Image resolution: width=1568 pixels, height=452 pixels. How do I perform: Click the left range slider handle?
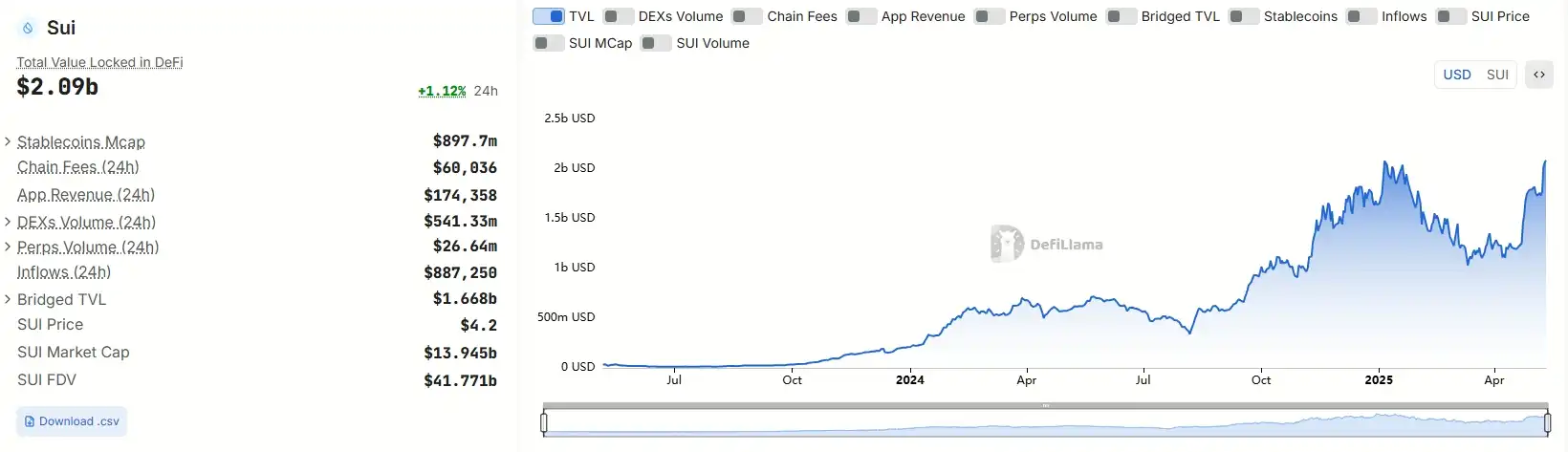pyautogui.click(x=544, y=422)
